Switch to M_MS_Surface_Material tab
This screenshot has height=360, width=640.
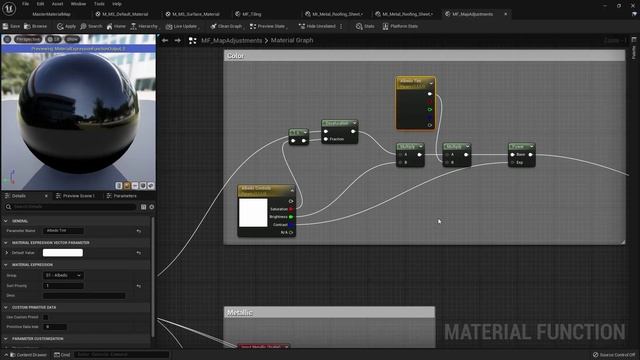[193, 14]
